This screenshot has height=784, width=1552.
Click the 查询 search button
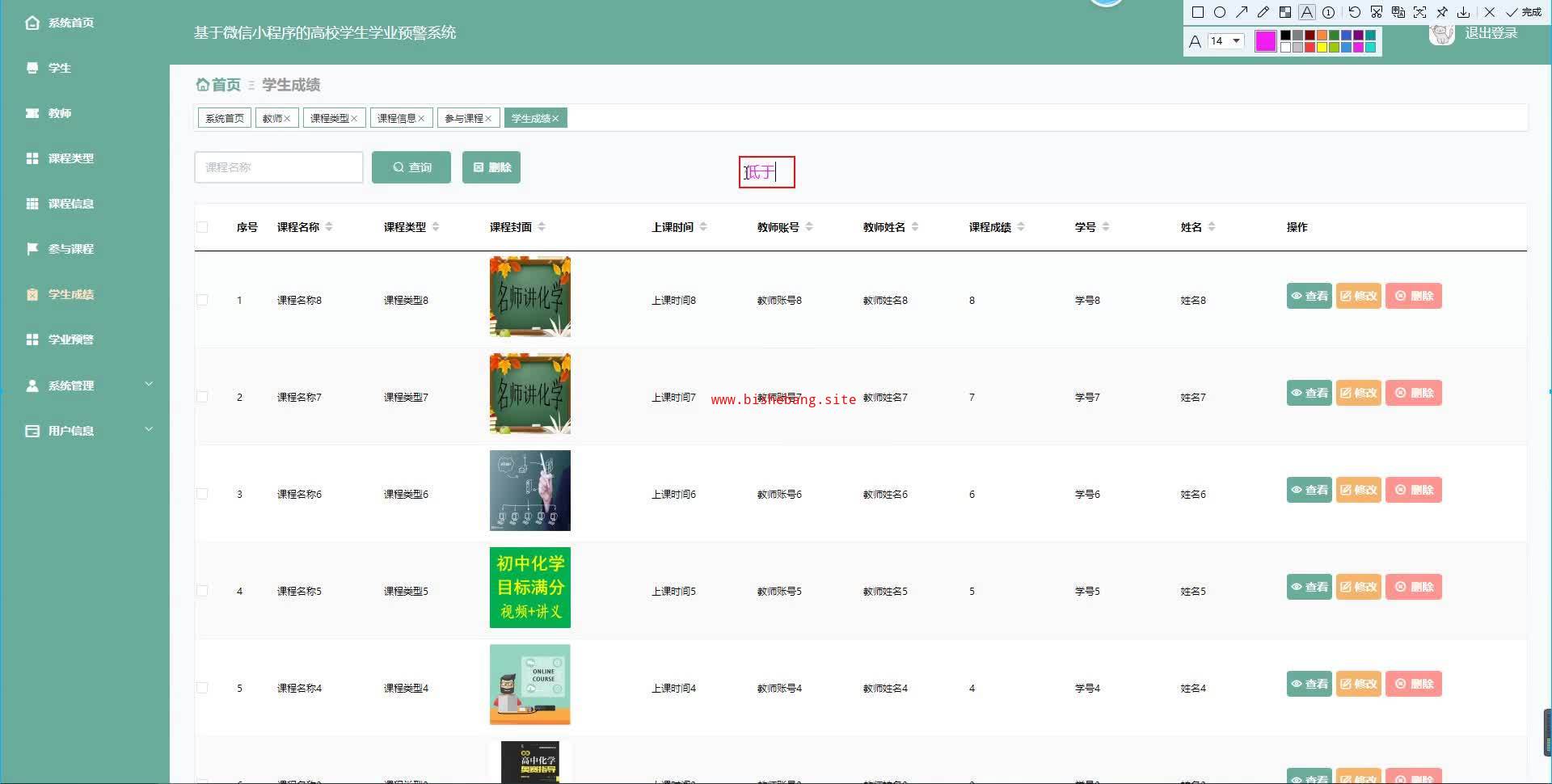(x=411, y=167)
